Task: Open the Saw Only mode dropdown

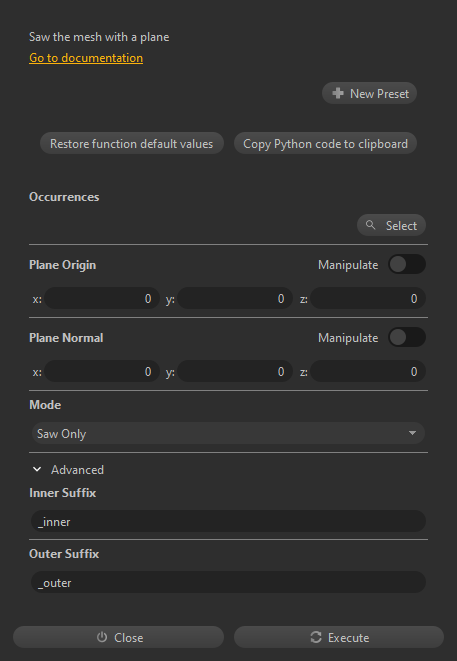Action: [x=228, y=433]
